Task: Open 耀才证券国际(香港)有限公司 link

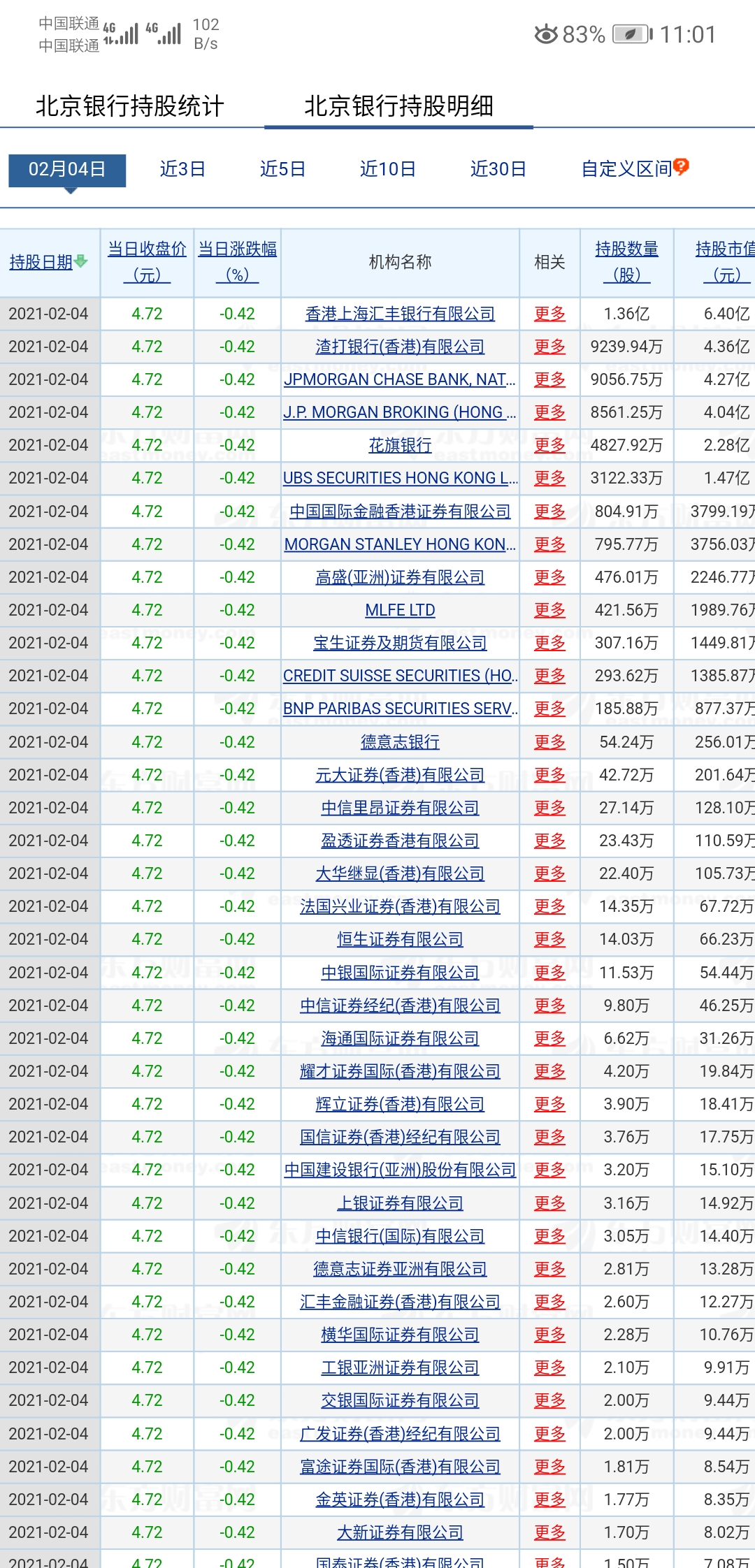Action: (400, 1072)
